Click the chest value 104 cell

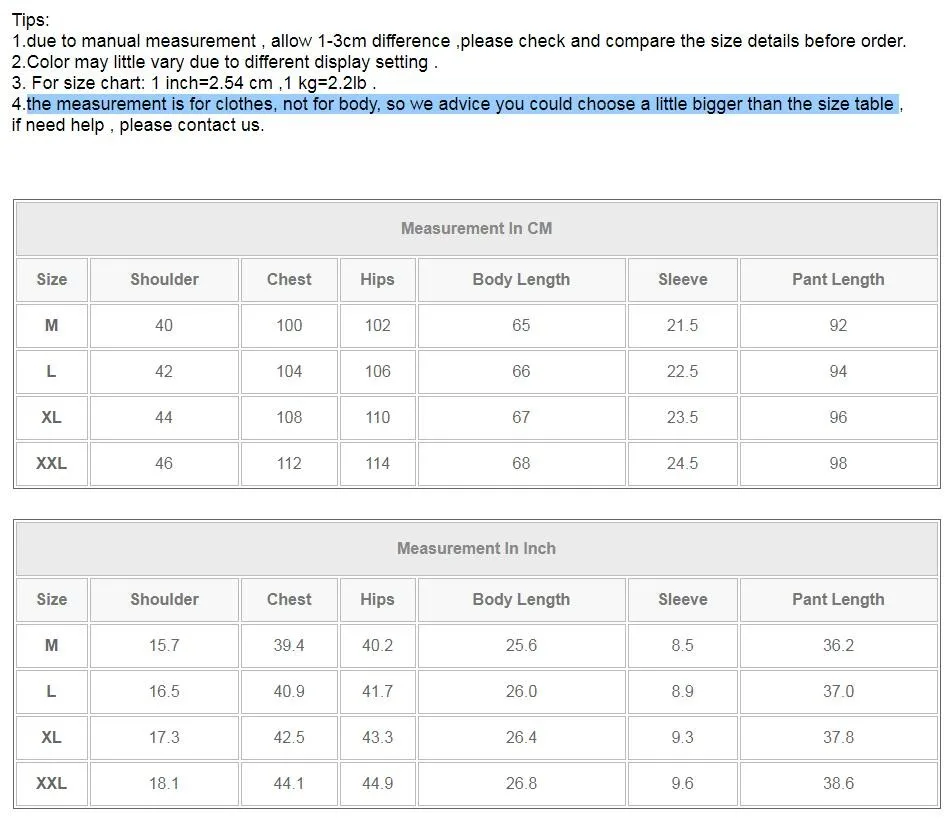(289, 371)
